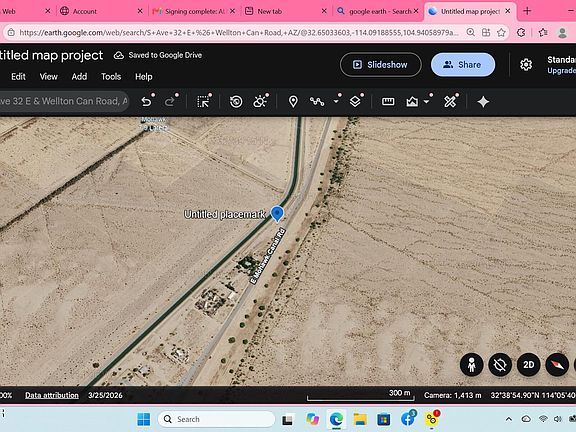Add a placemark pin

pos(293,101)
